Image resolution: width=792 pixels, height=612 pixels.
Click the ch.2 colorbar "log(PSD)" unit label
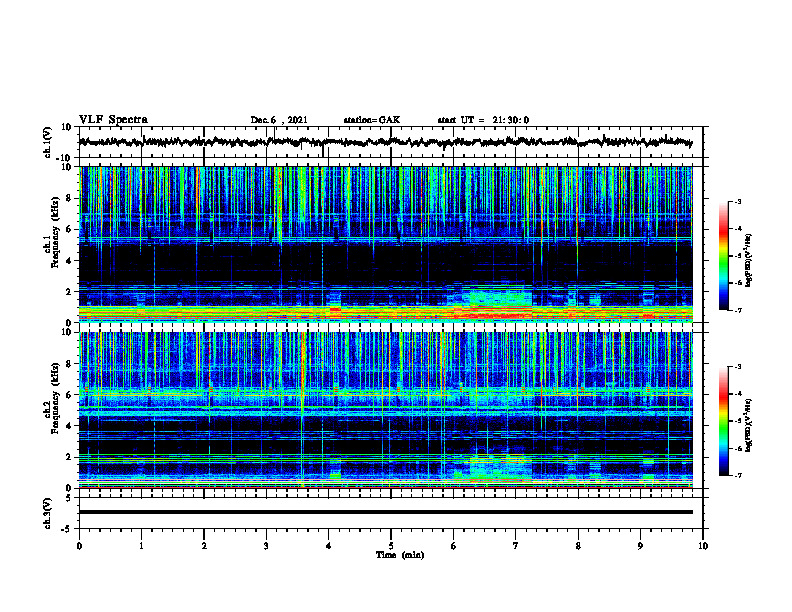point(749,426)
